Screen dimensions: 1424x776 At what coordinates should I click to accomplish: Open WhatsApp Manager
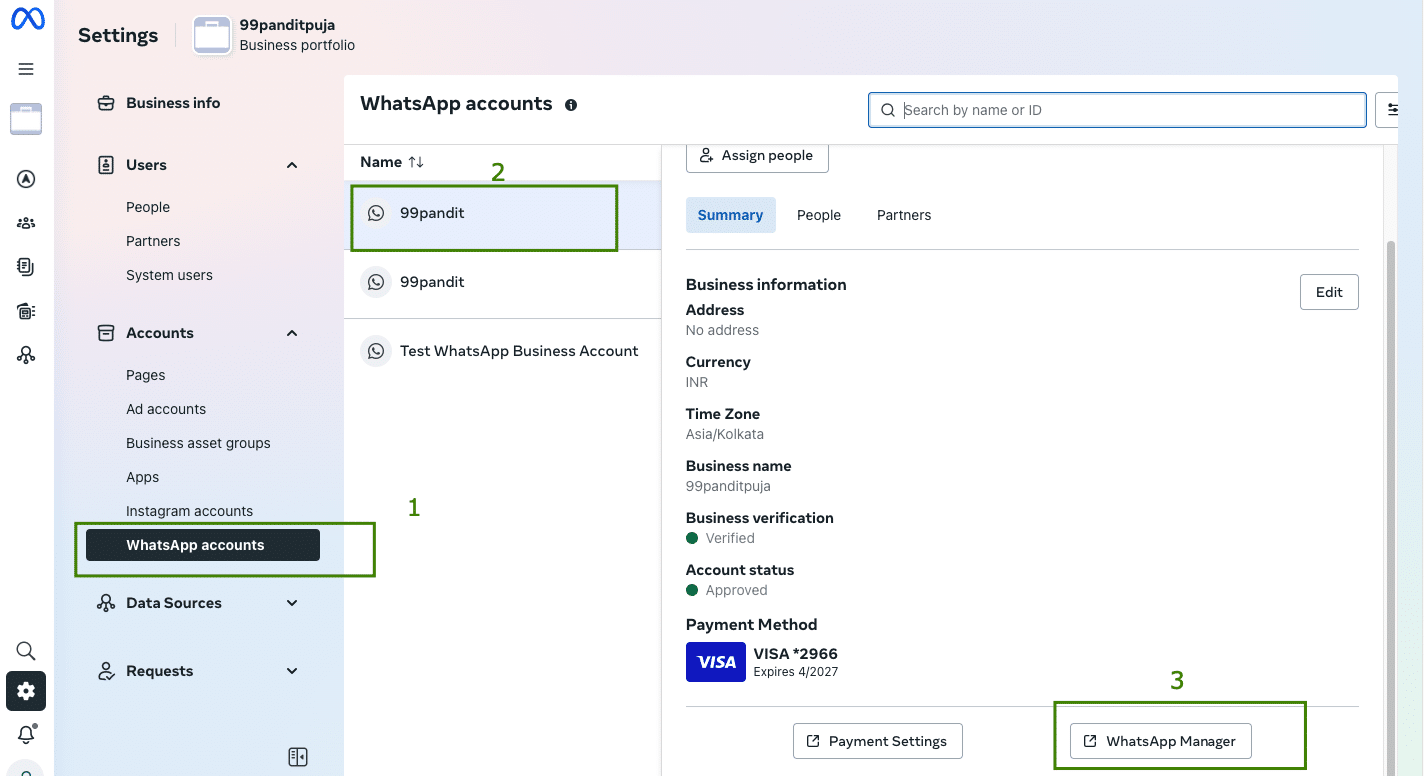click(1160, 741)
